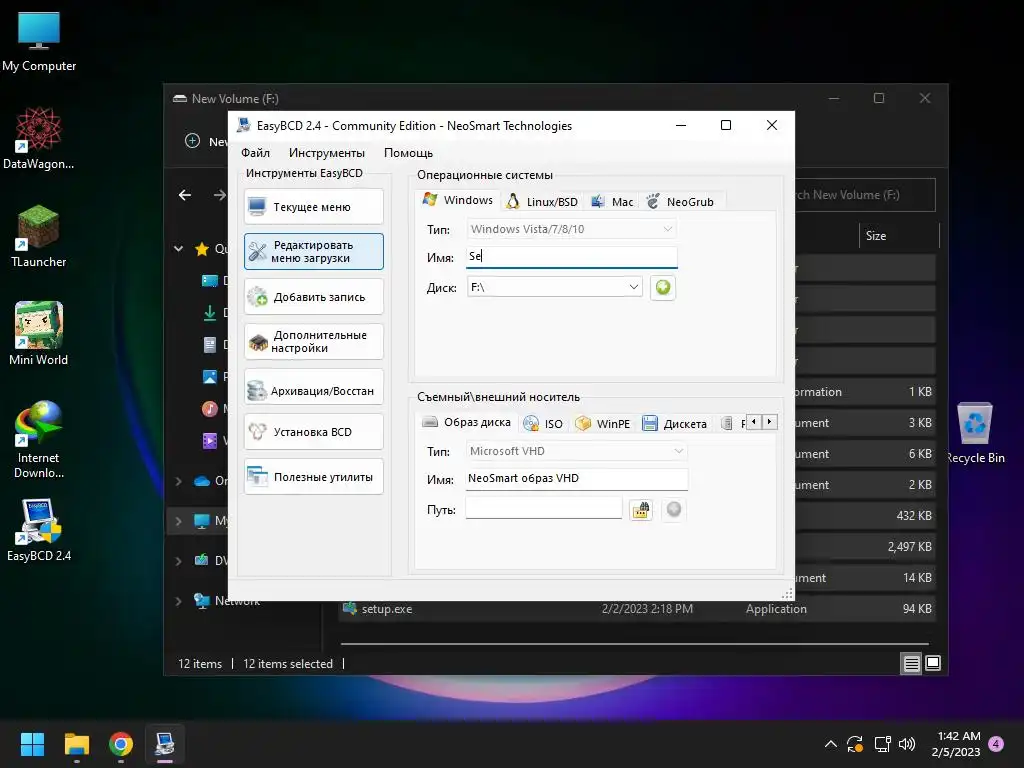Click EasyBCD icon in the taskbar
1024x768 pixels.
tap(165, 744)
